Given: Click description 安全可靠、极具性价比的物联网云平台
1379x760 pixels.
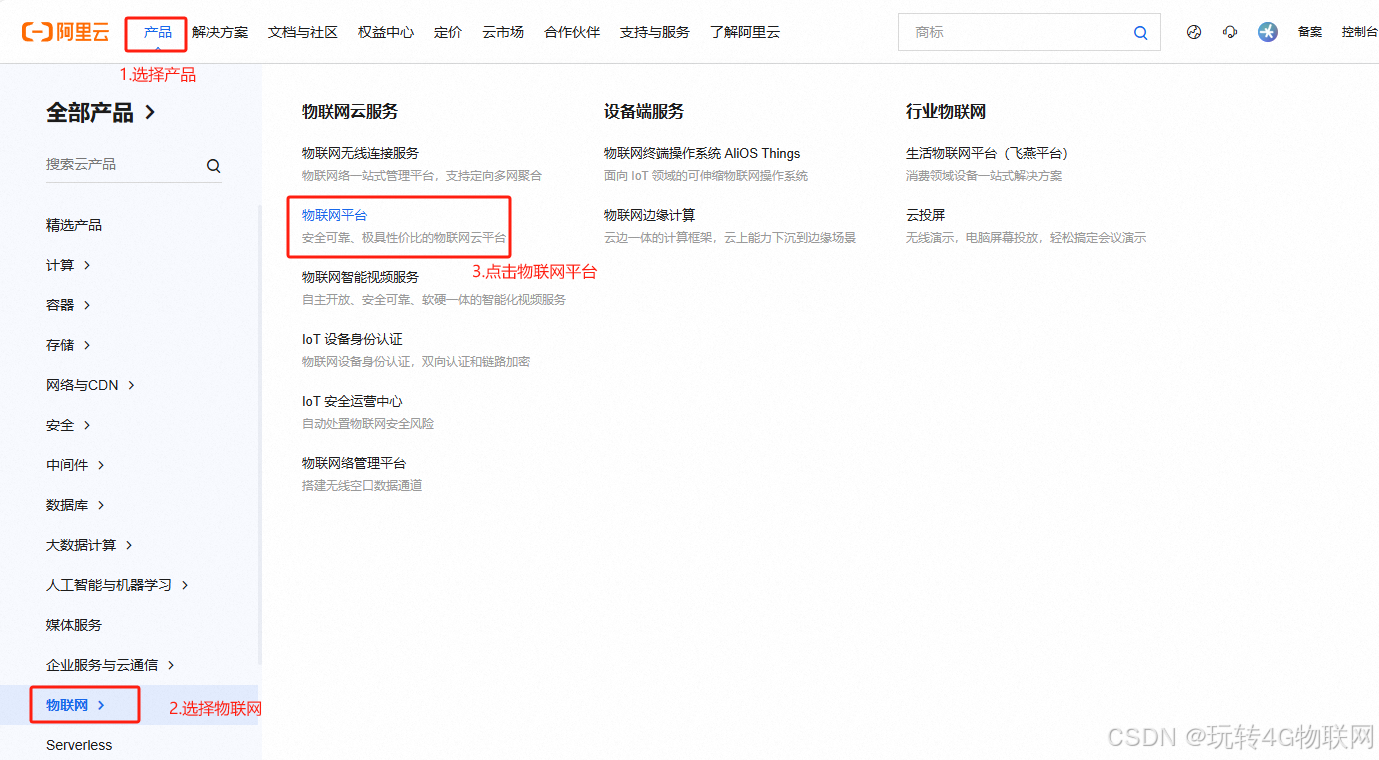Looking at the screenshot, I should tap(404, 238).
